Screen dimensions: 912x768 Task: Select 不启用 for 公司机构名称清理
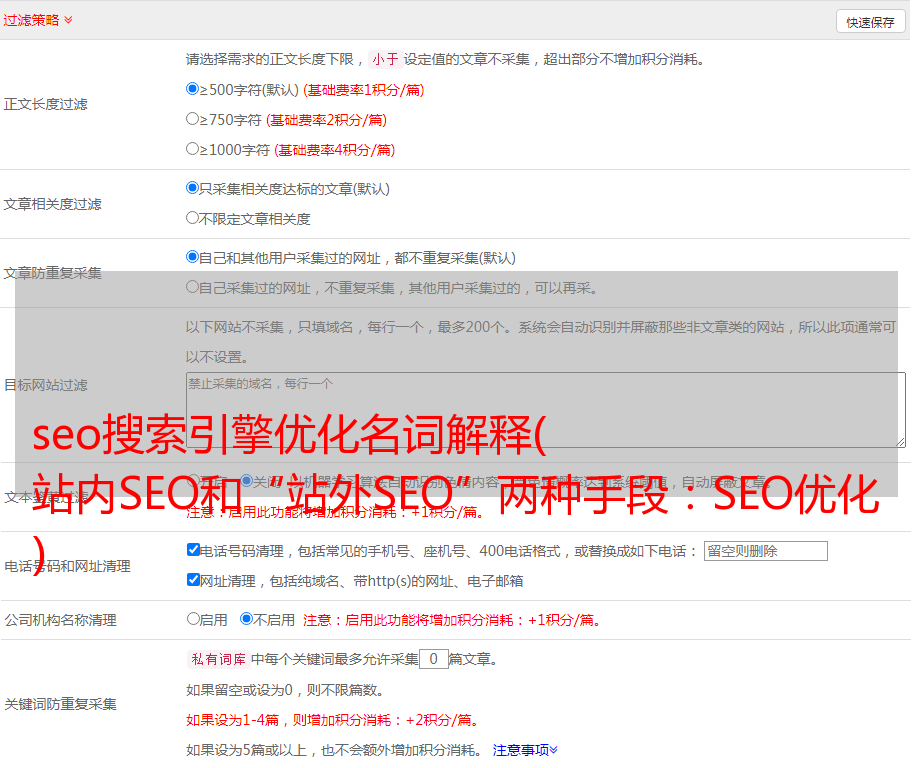point(247,619)
